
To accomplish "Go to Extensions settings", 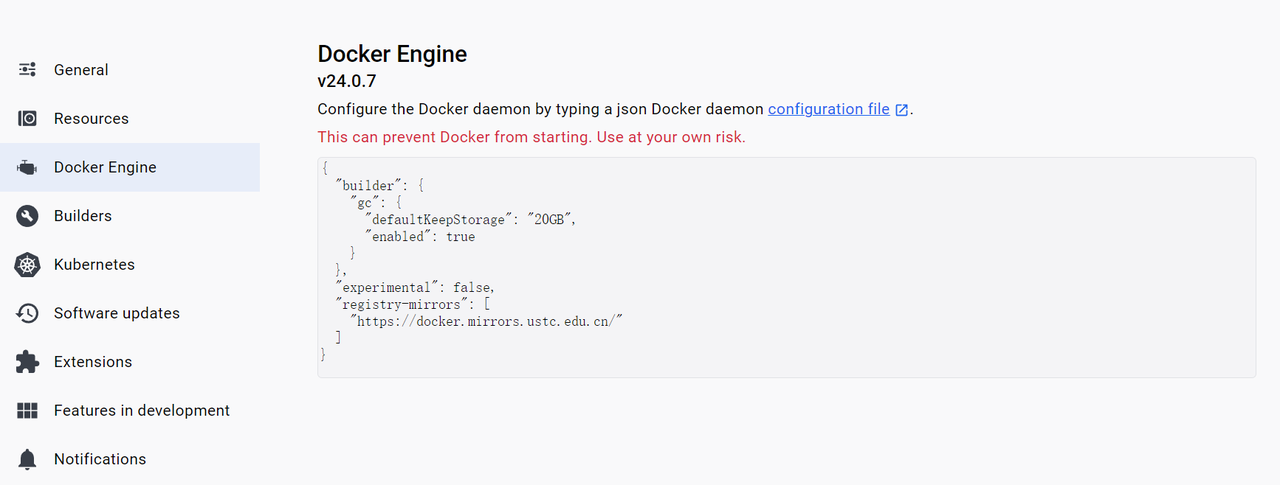I will pyautogui.click(x=130, y=362).
